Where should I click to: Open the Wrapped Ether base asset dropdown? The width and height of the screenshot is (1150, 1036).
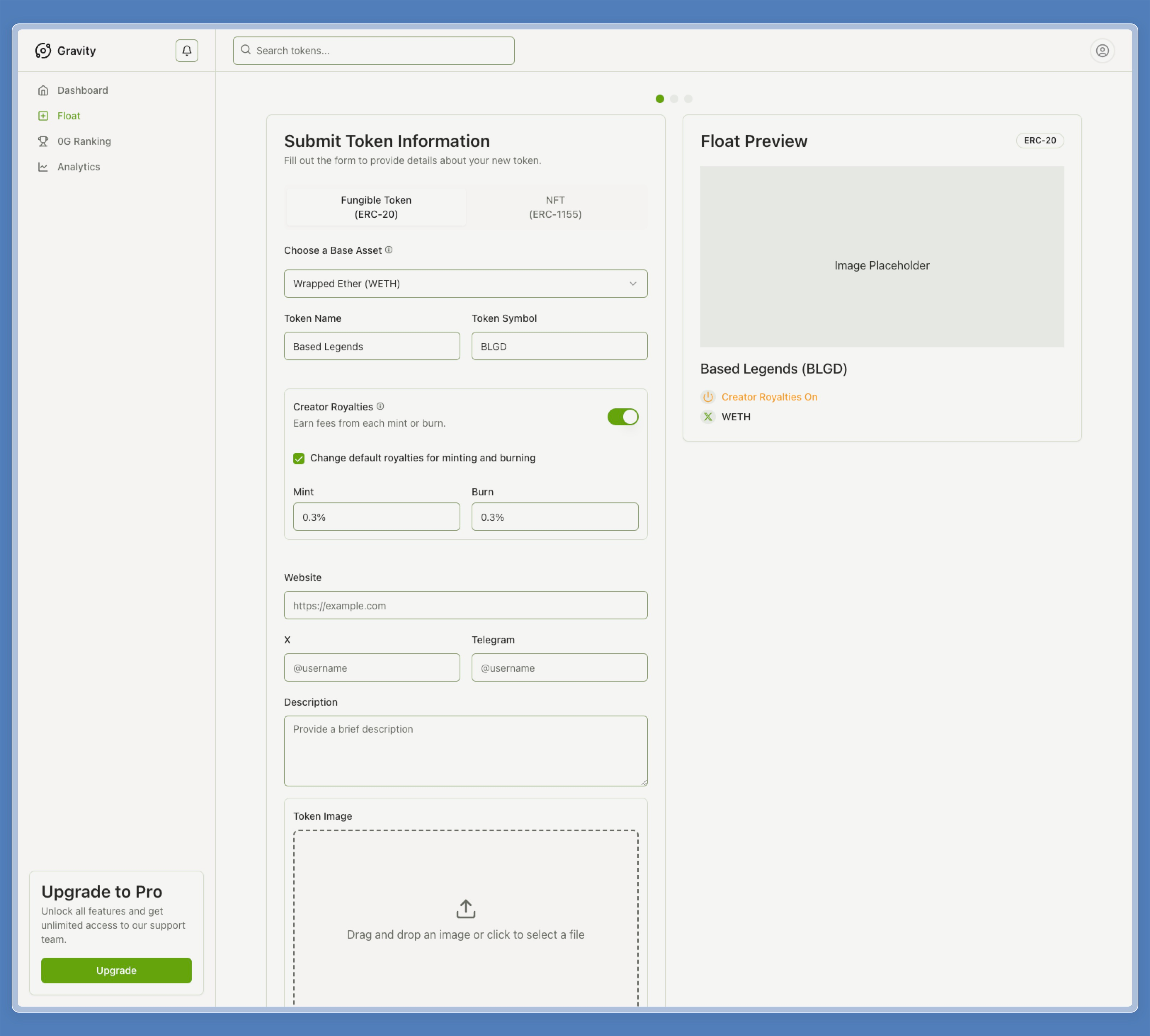[x=455, y=284]
